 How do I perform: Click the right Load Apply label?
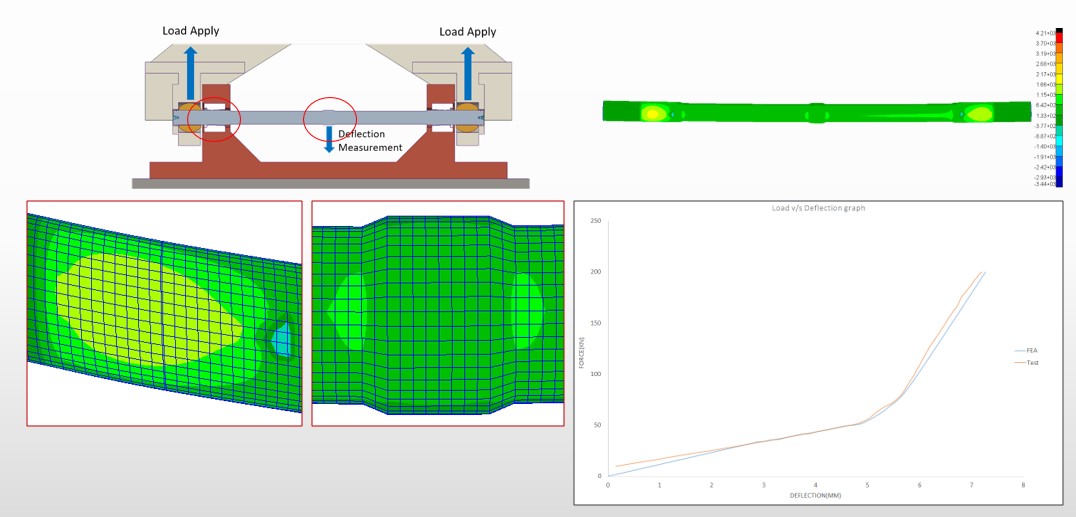467,32
